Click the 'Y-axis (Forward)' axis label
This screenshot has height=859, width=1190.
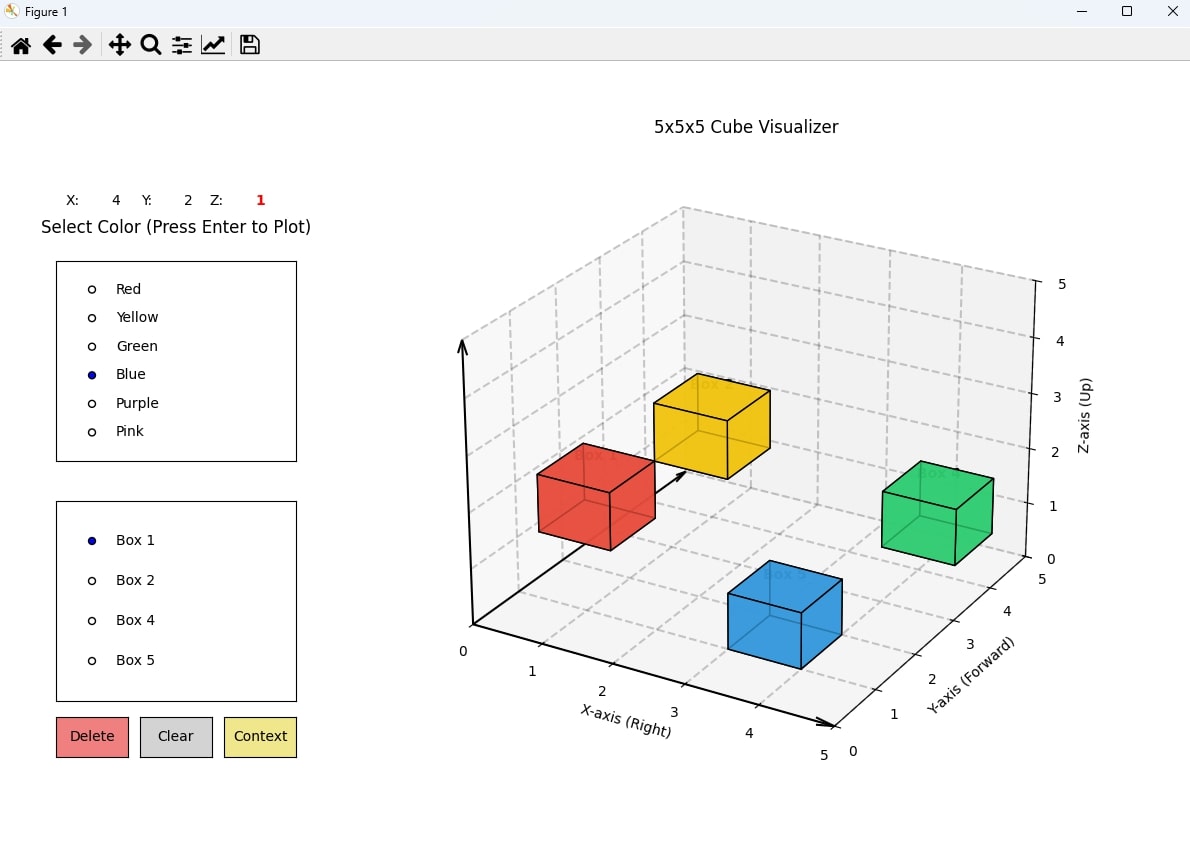tap(971, 675)
